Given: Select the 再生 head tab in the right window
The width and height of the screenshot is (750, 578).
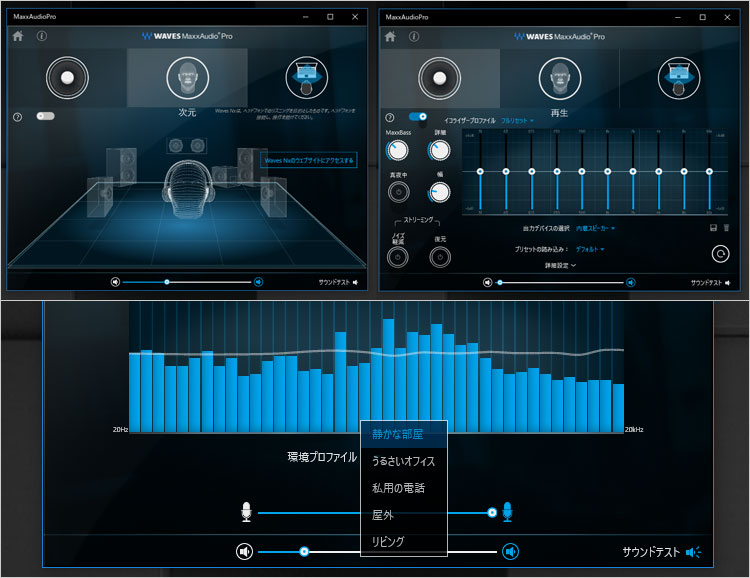Looking at the screenshot, I should click(559, 79).
